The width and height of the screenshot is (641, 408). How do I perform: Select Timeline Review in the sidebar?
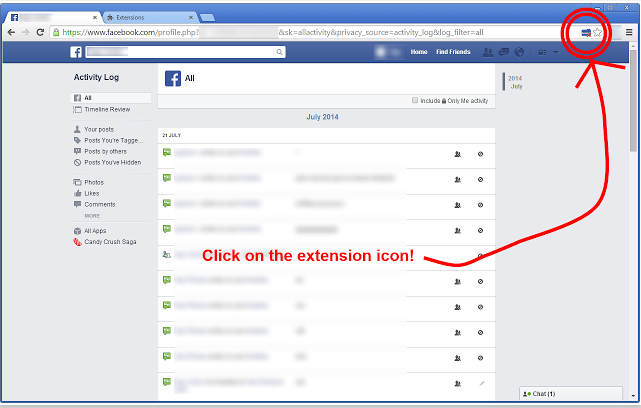pos(107,109)
